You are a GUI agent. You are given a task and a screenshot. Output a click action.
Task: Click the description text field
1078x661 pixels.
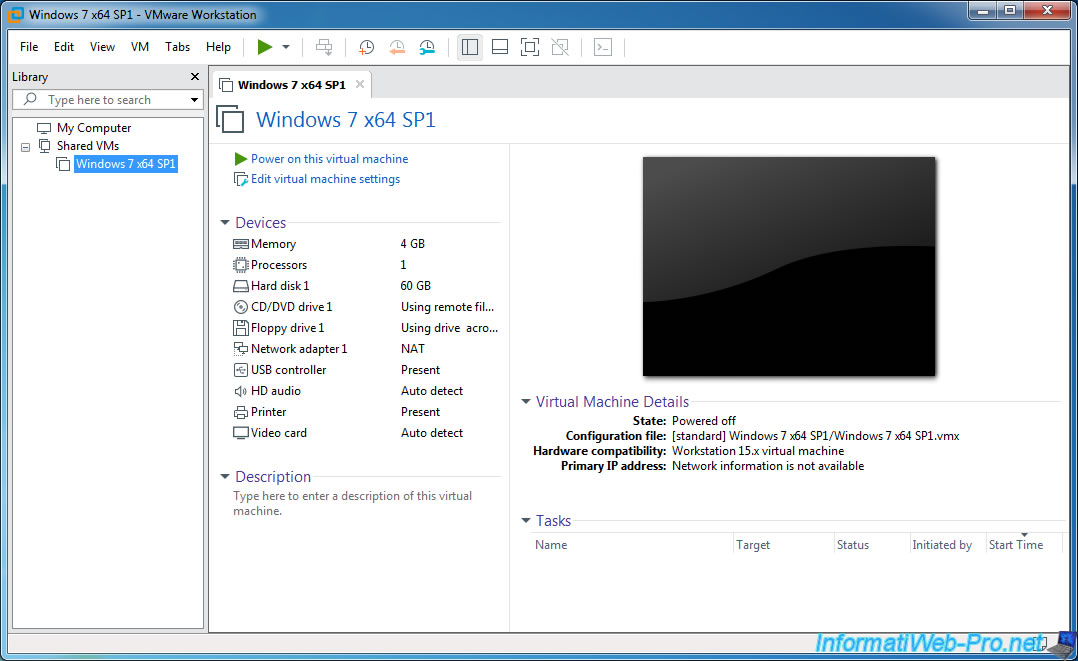pos(353,503)
